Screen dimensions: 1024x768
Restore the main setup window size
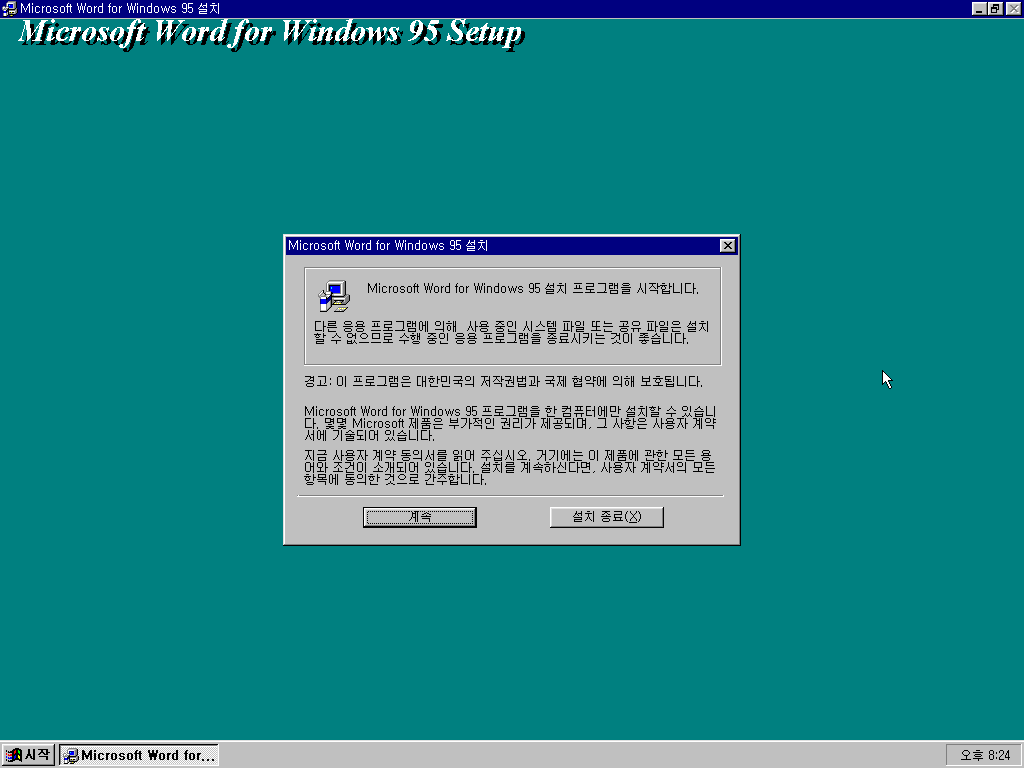click(995, 8)
